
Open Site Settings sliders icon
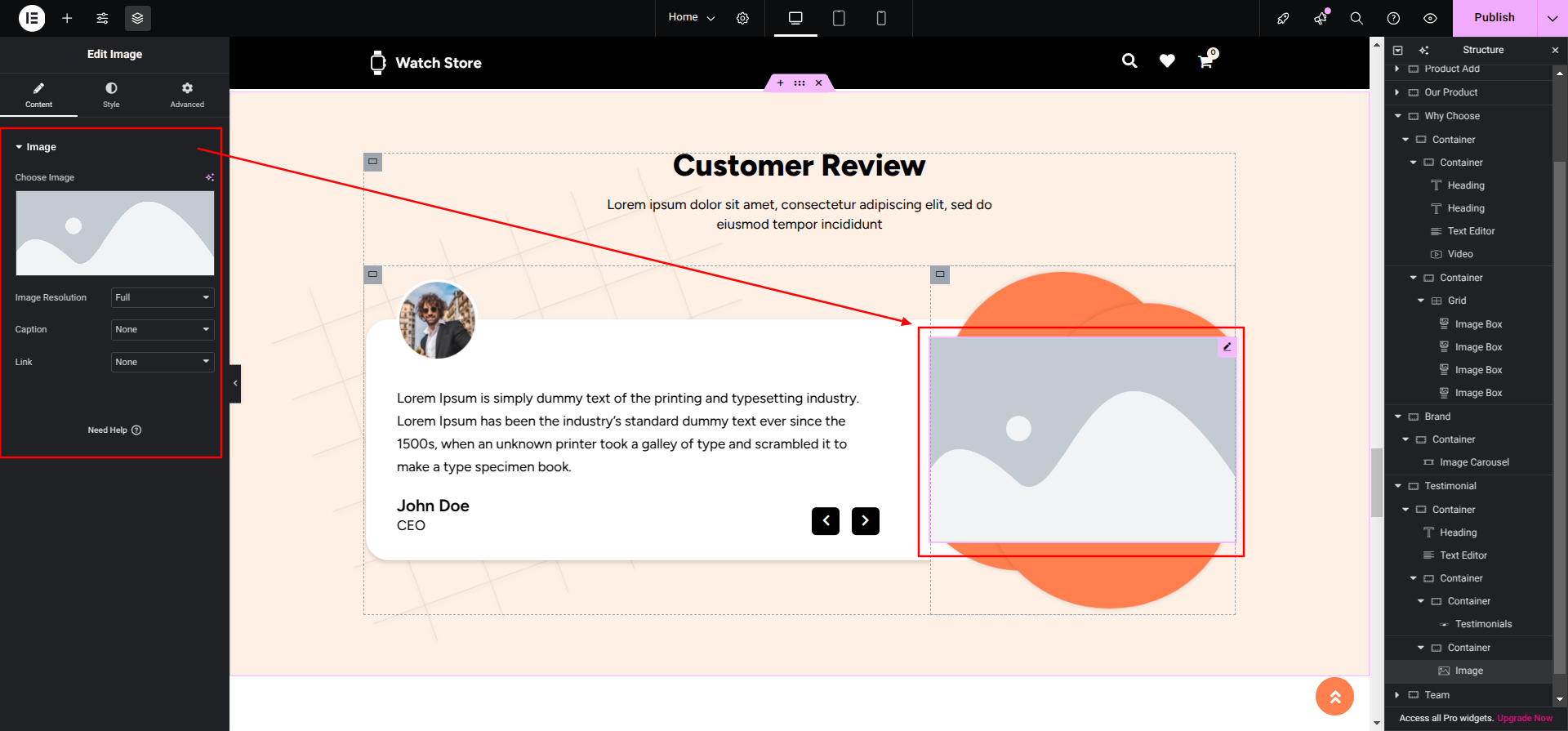pos(102,18)
